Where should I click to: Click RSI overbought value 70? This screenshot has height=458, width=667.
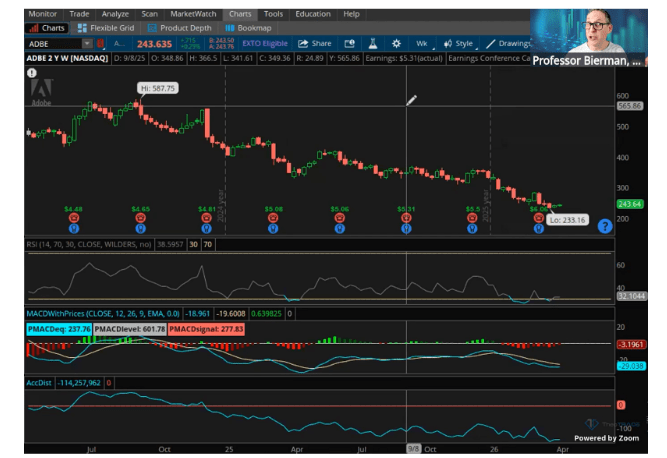pos(208,245)
